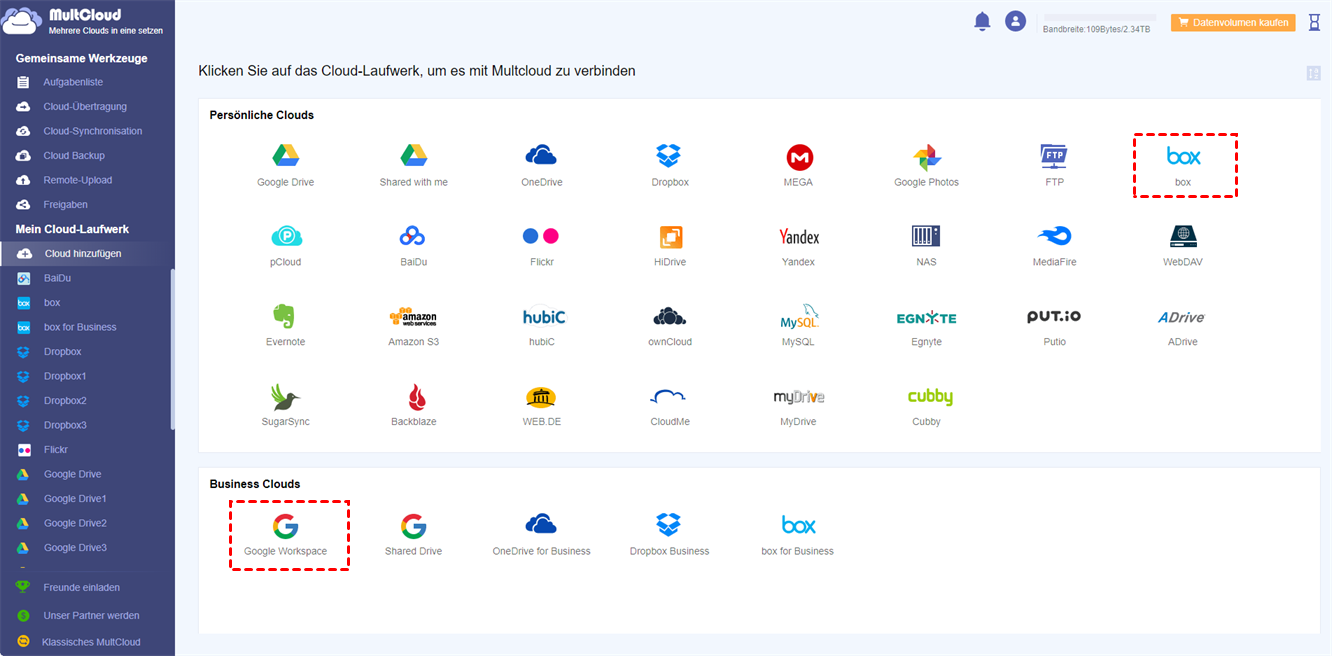The image size is (1332, 656).
Task: Add Flickr cloud in the grid
Action: (541, 246)
